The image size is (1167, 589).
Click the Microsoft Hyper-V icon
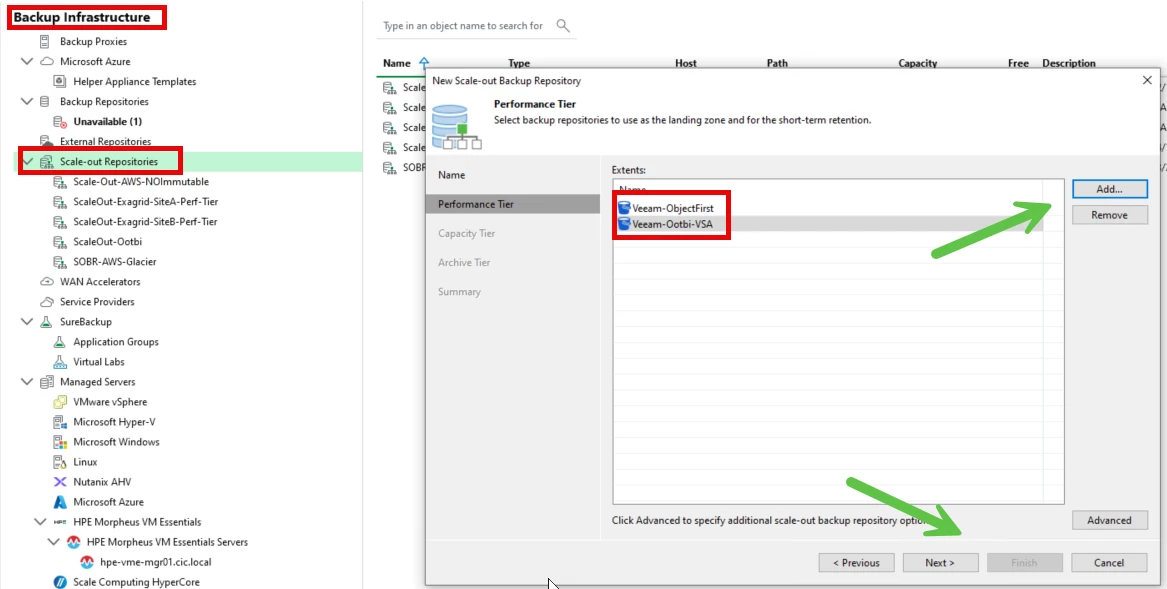[60, 422]
